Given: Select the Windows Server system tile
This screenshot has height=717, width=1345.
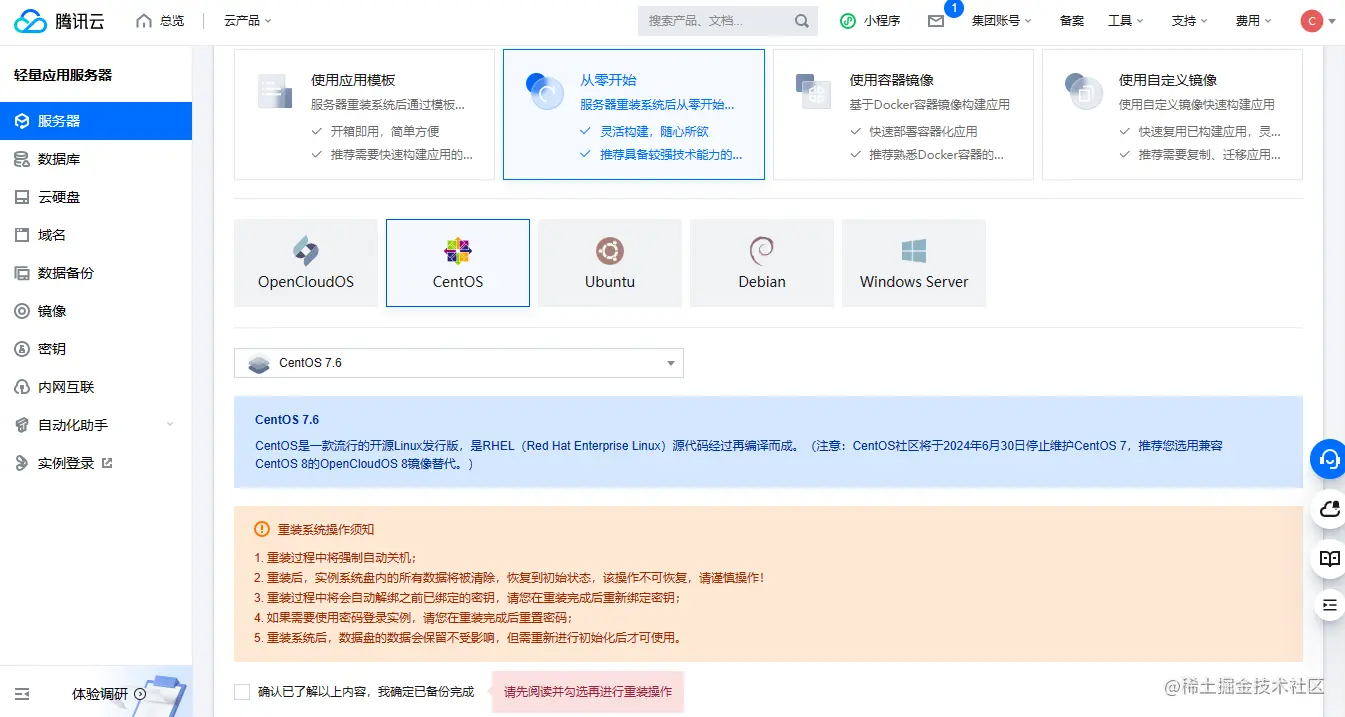Looking at the screenshot, I should click(x=914, y=263).
